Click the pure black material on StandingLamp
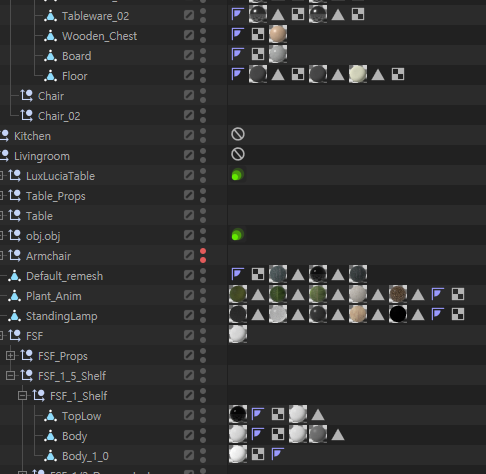 coord(398,314)
